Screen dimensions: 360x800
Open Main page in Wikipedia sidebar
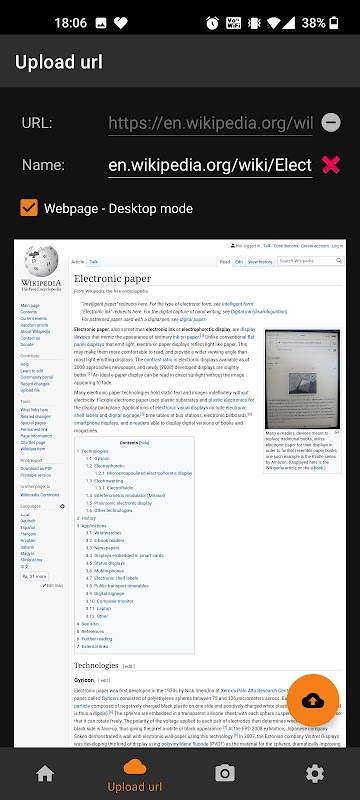point(30,305)
